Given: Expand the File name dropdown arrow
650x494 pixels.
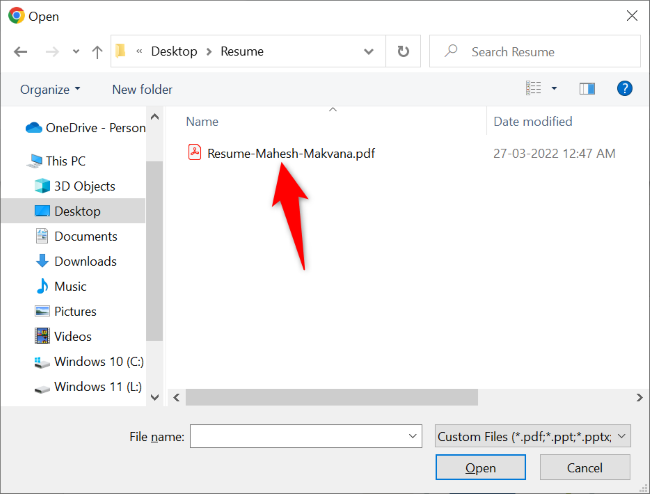Looking at the screenshot, I should [412, 436].
